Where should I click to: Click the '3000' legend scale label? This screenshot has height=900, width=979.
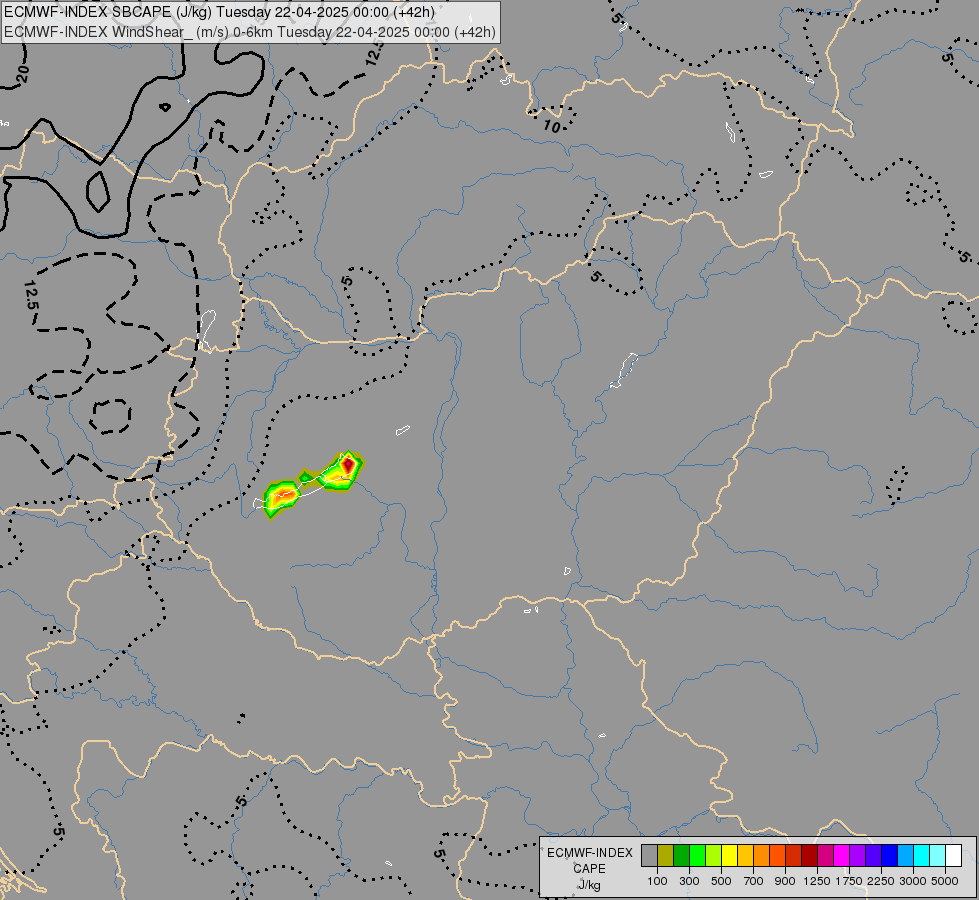click(913, 881)
